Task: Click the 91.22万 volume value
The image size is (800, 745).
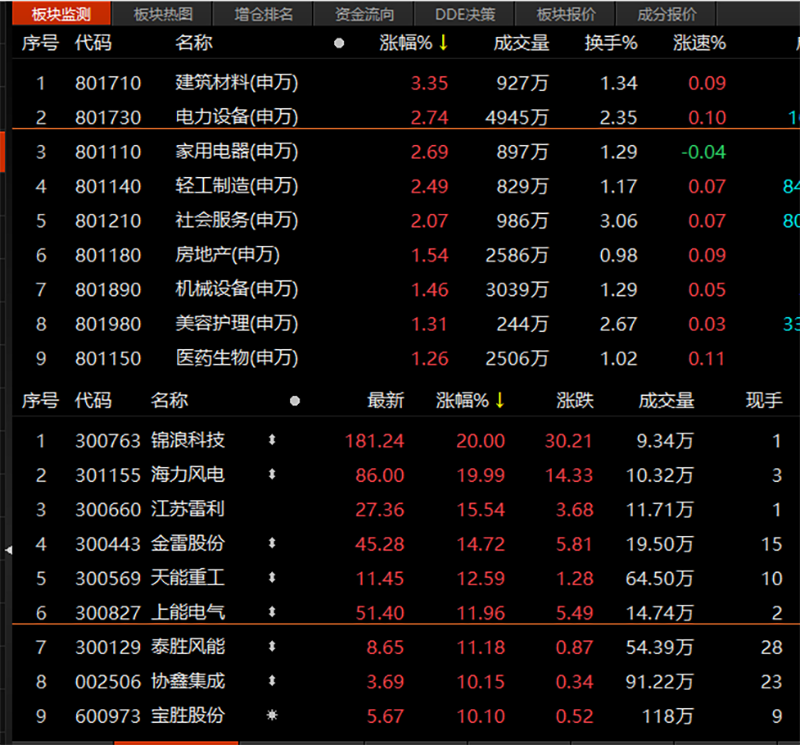Action: 660,682
